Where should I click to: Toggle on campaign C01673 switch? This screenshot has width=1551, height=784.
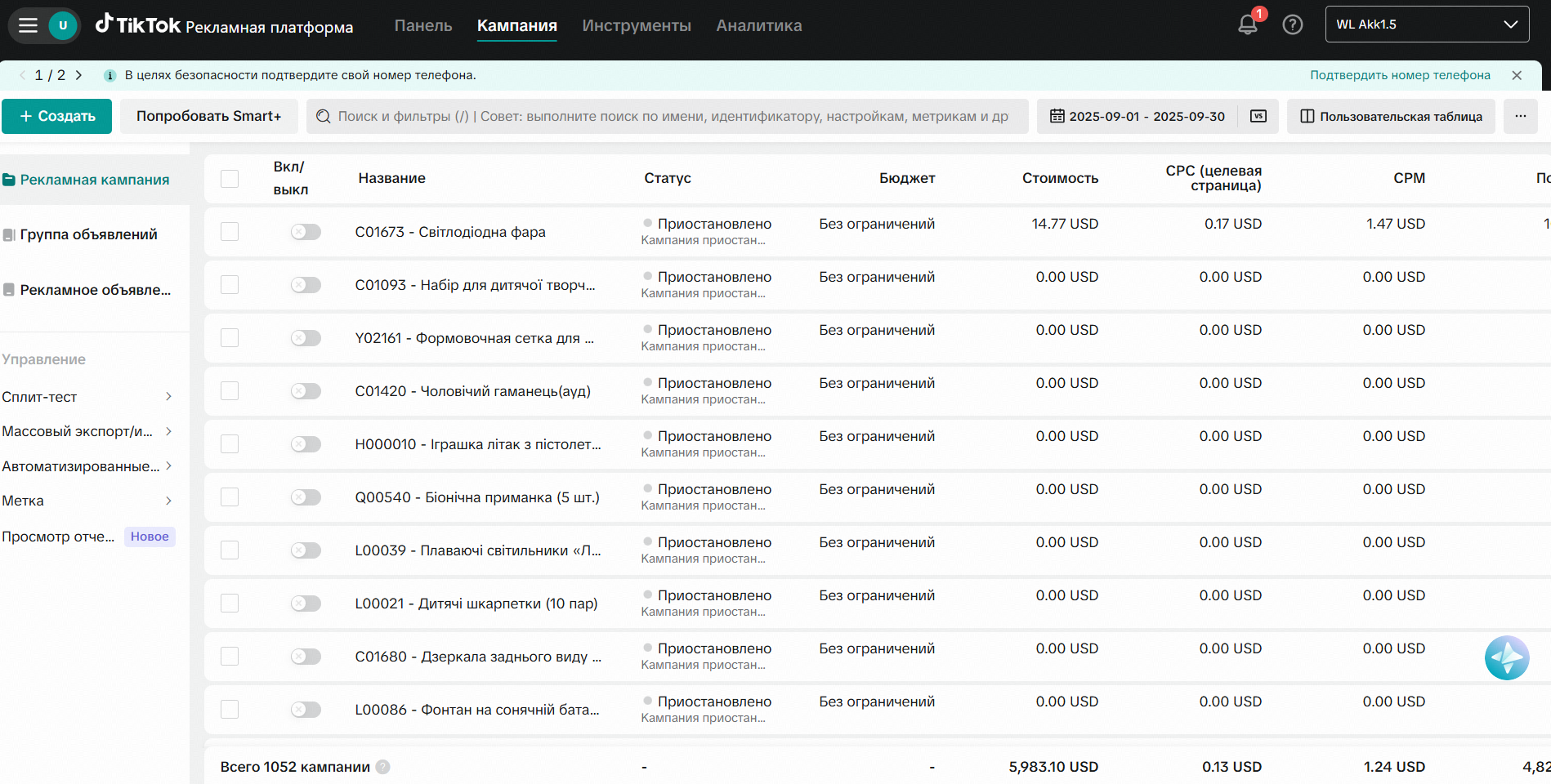point(306,232)
